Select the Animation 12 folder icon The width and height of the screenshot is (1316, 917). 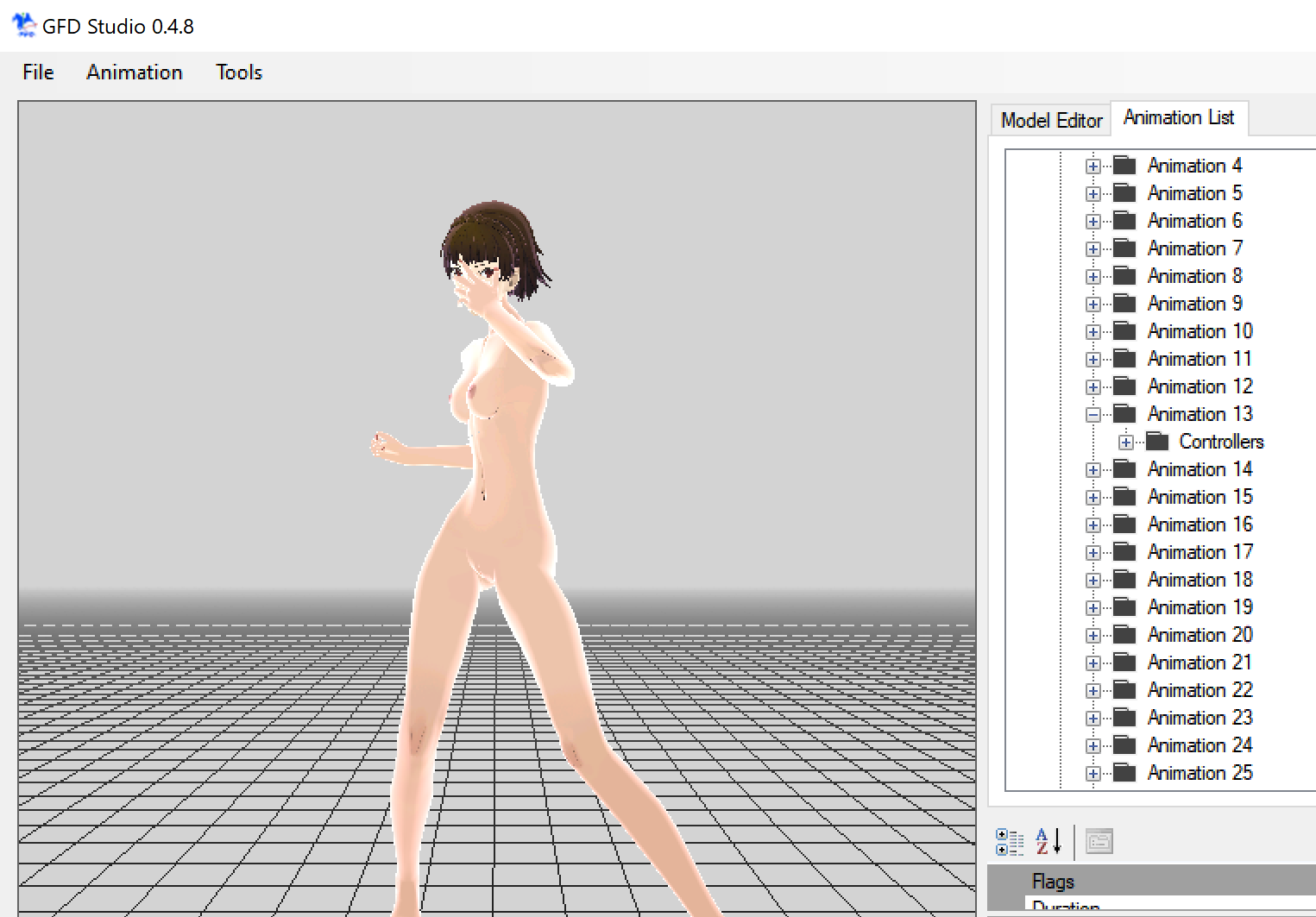pyautogui.click(x=1124, y=386)
